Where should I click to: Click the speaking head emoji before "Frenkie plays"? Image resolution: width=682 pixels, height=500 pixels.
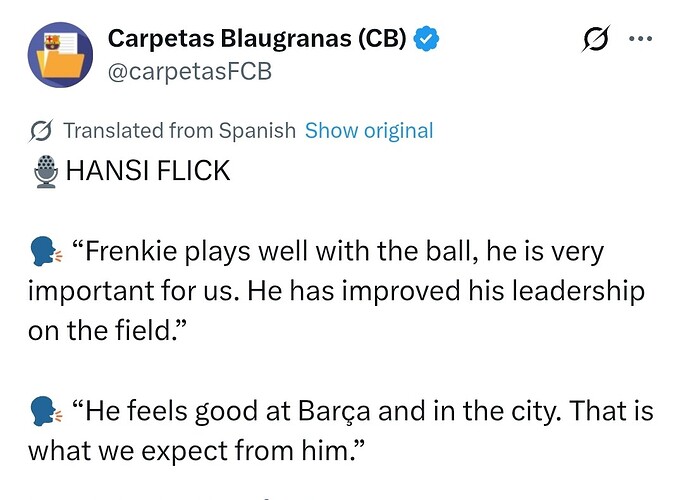tap(46, 252)
